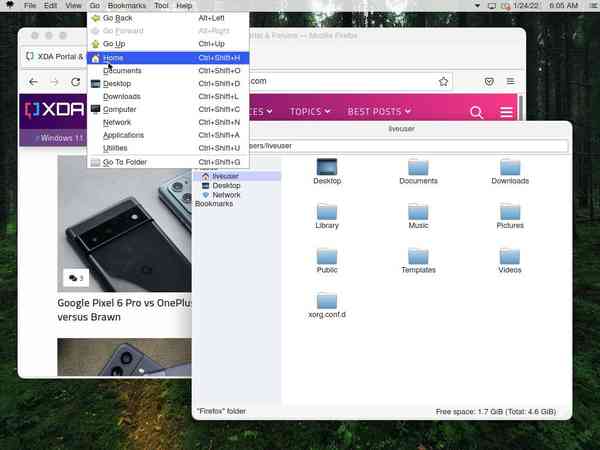
Task: Choose Go Up from Go menu
Action: coord(168,44)
